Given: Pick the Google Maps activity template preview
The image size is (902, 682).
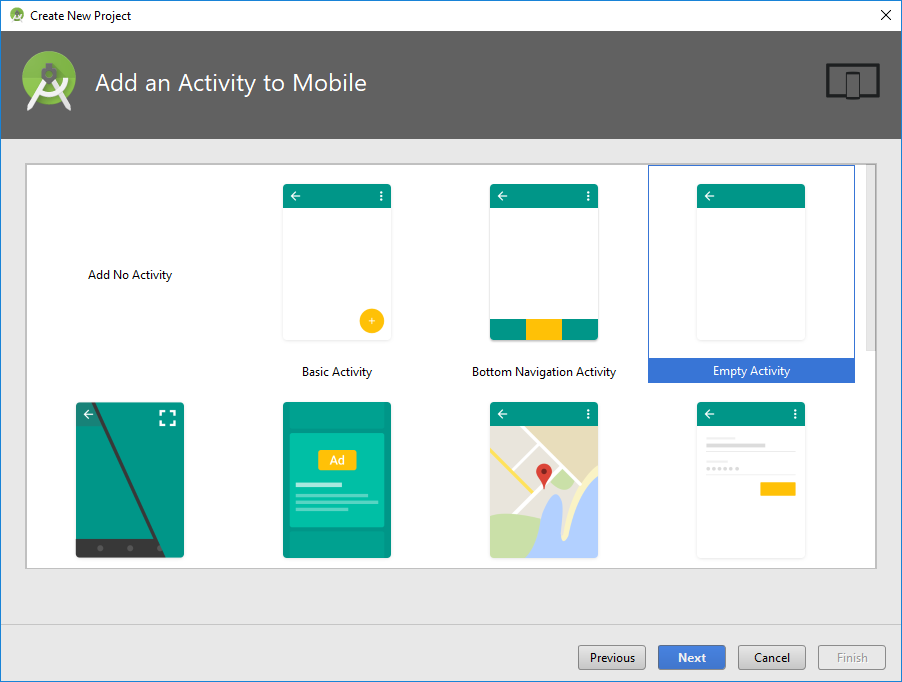Looking at the screenshot, I should point(544,480).
